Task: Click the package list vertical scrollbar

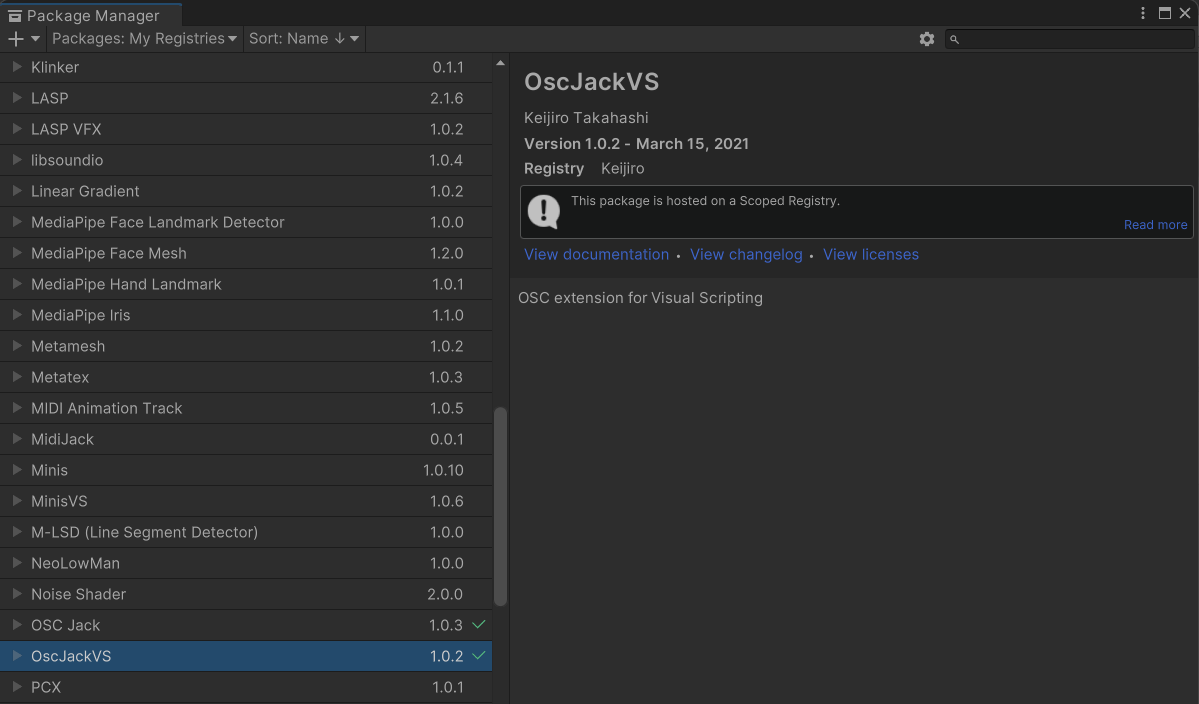Action: point(501,505)
